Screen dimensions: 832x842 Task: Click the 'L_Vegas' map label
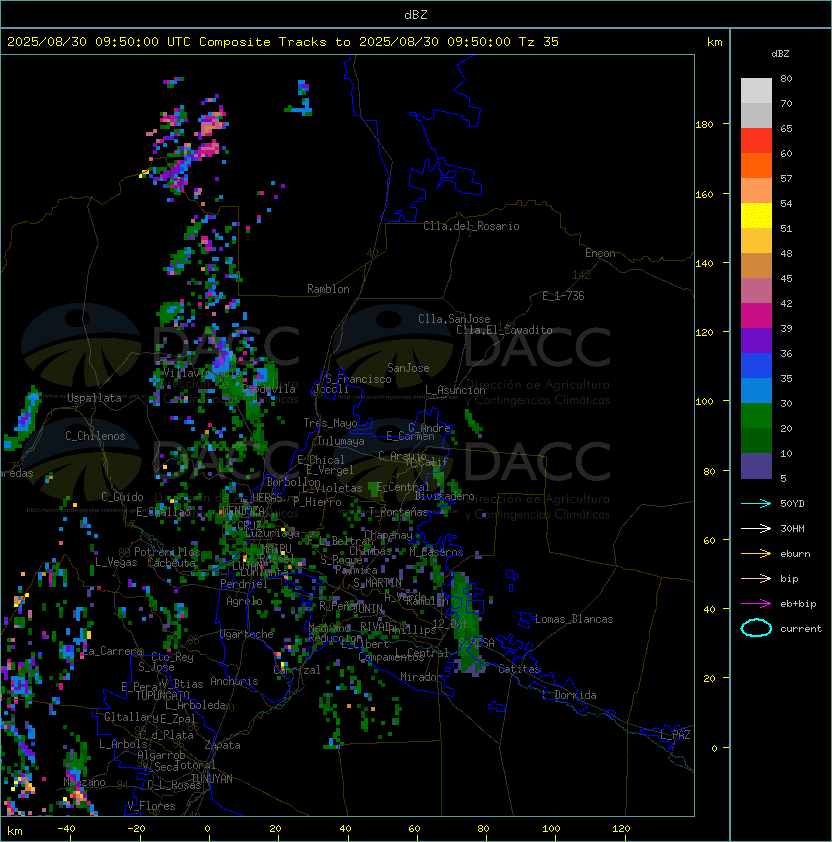point(116,562)
